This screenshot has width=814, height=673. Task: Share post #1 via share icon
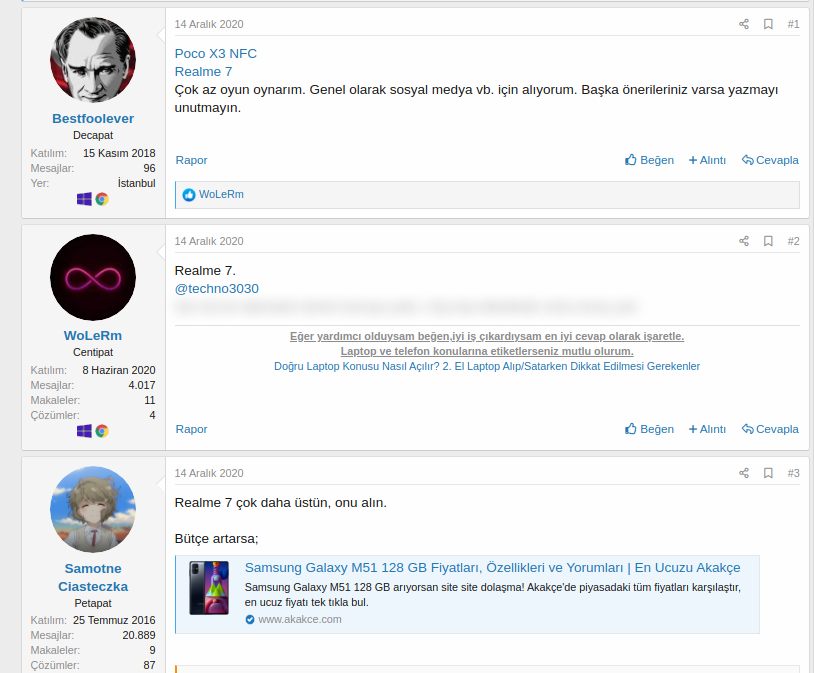click(744, 24)
